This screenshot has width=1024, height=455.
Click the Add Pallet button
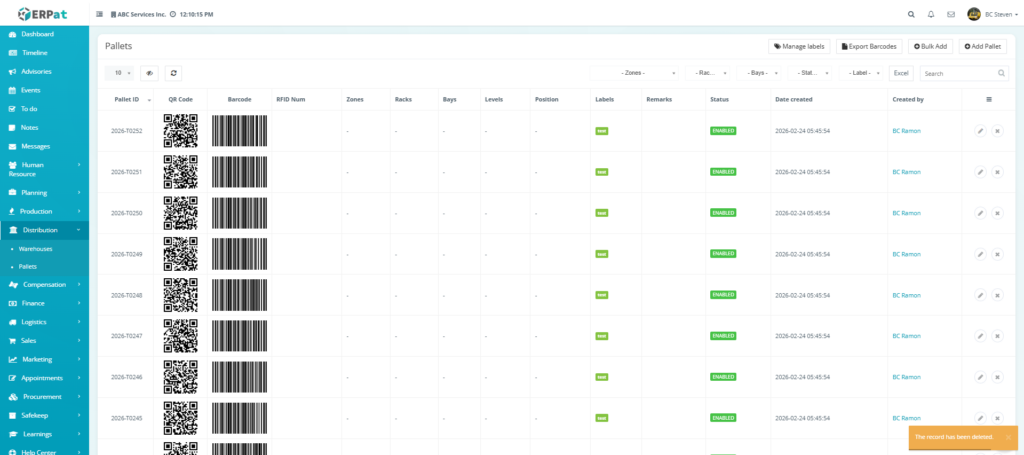[983, 46]
